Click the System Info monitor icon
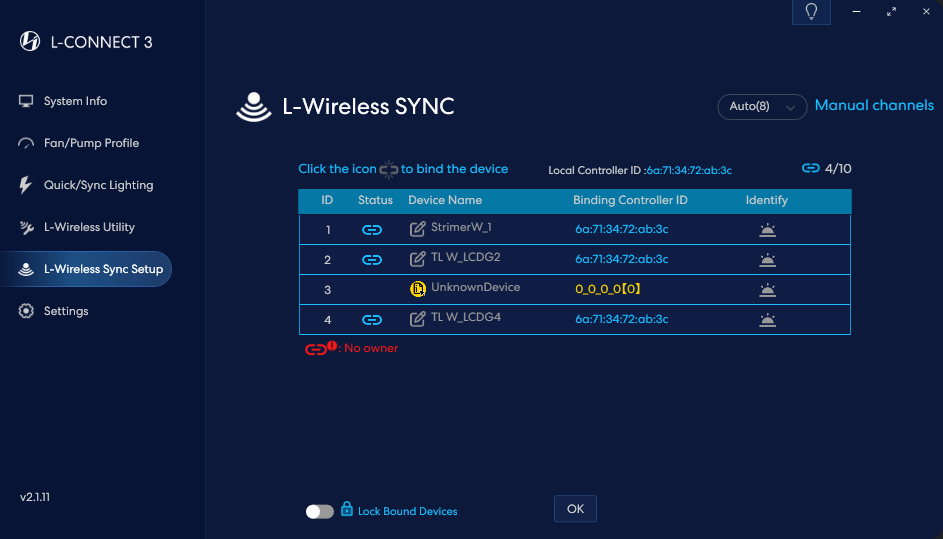Viewport: 943px width, 539px height. click(26, 101)
